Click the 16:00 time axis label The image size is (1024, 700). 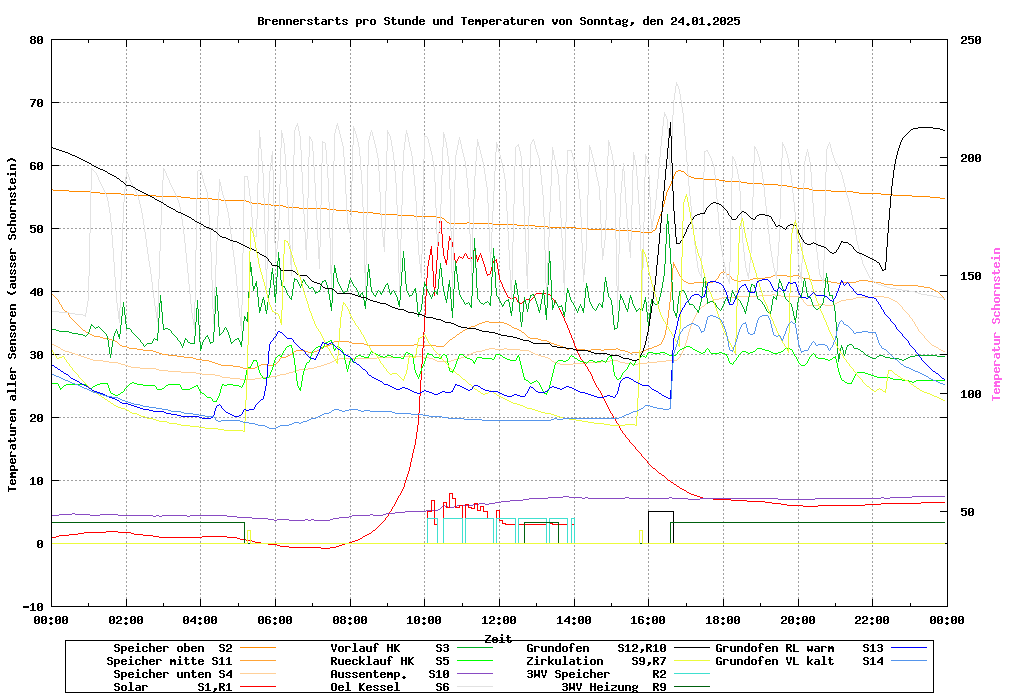click(648, 620)
